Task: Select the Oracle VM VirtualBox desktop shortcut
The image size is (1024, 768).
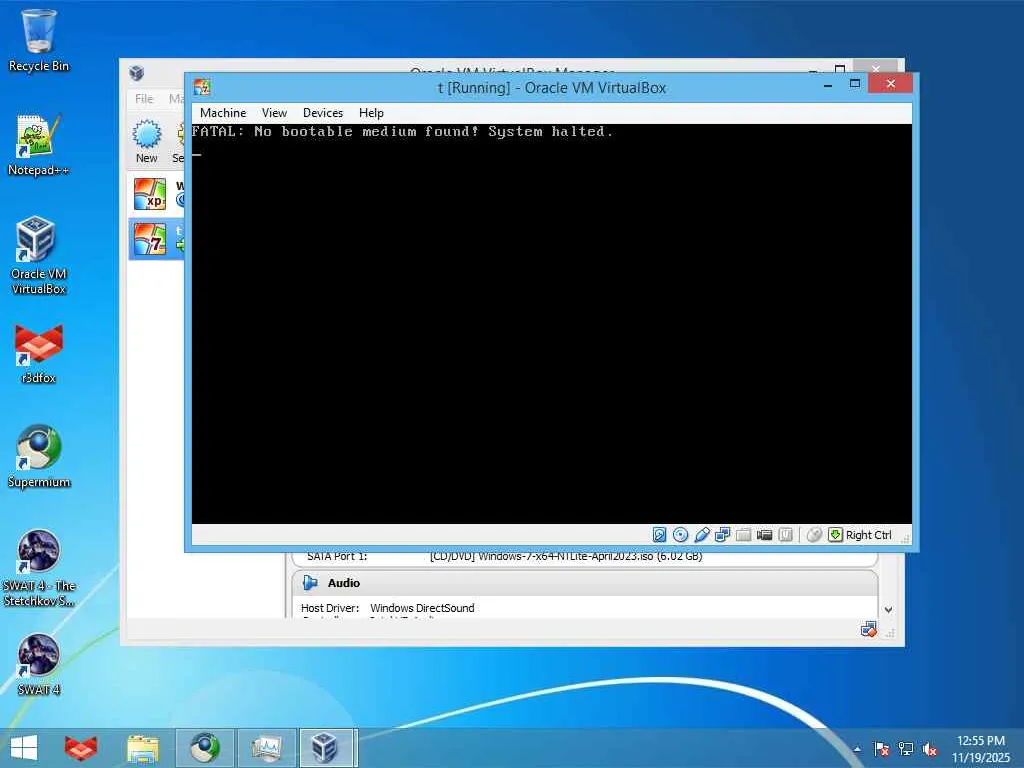Action: click(39, 255)
